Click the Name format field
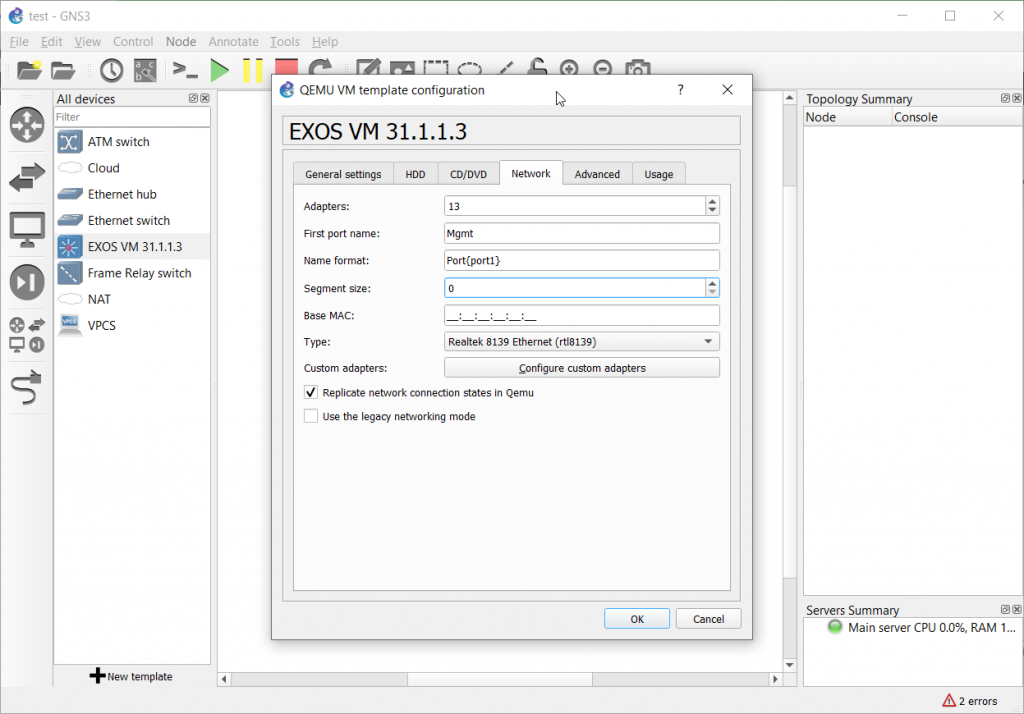The height and width of the screenshot is (714, 1024). pos(582,260)
